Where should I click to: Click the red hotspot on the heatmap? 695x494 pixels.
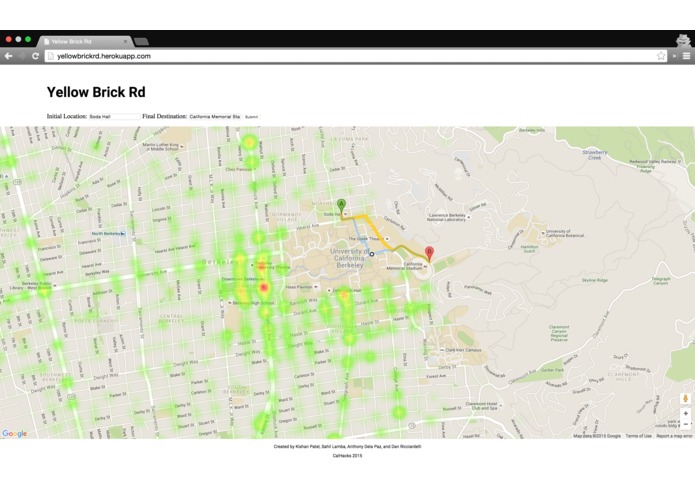pyautogui.click(x=264, y=288)
